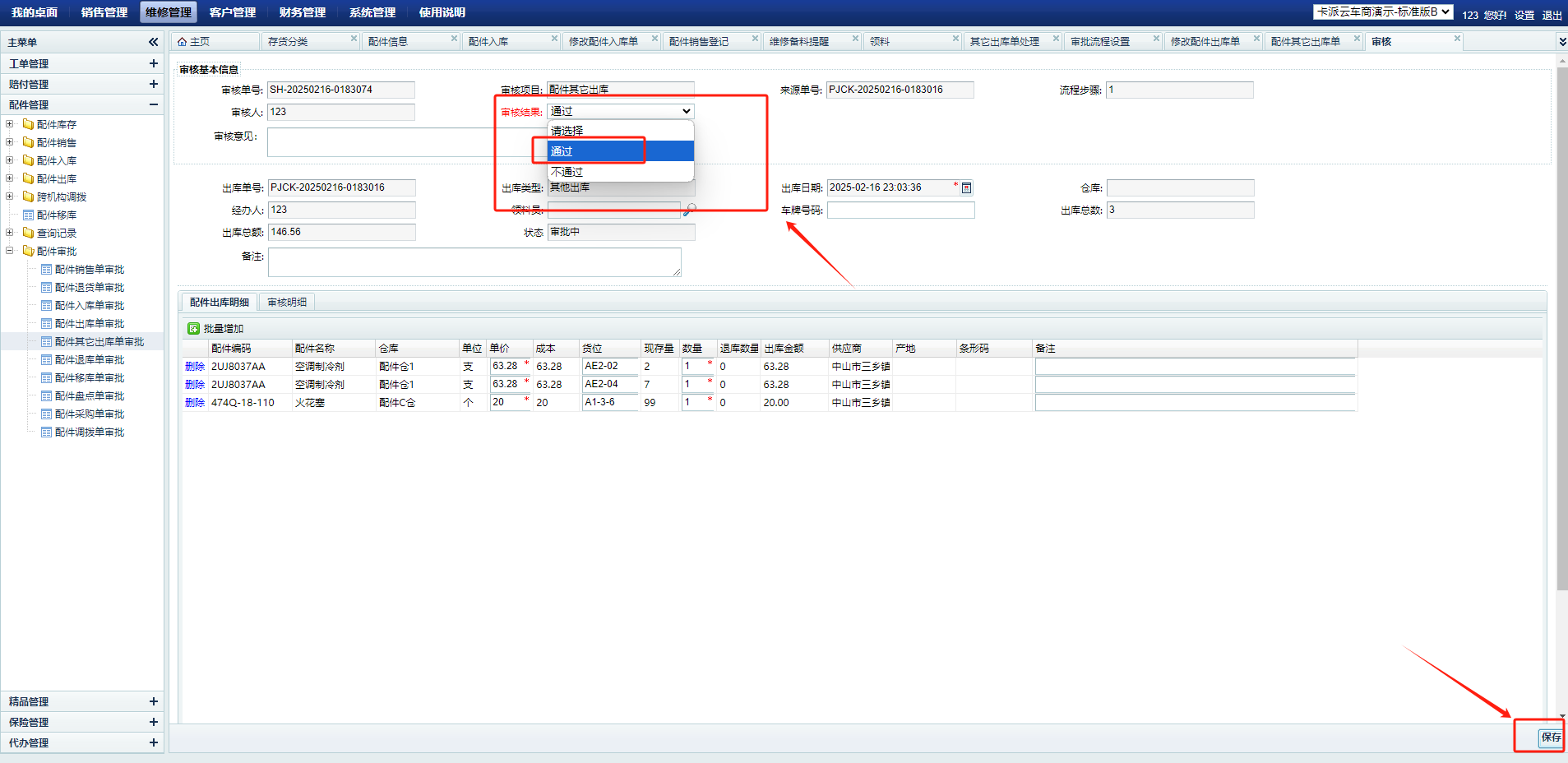
Task: Collapse the 配件管理 section
Action: (x=153, y=104)
